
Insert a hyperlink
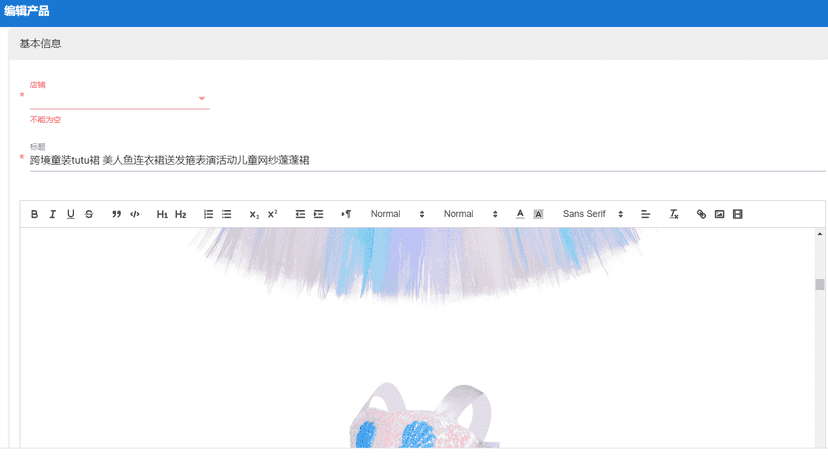pos(701,214)
